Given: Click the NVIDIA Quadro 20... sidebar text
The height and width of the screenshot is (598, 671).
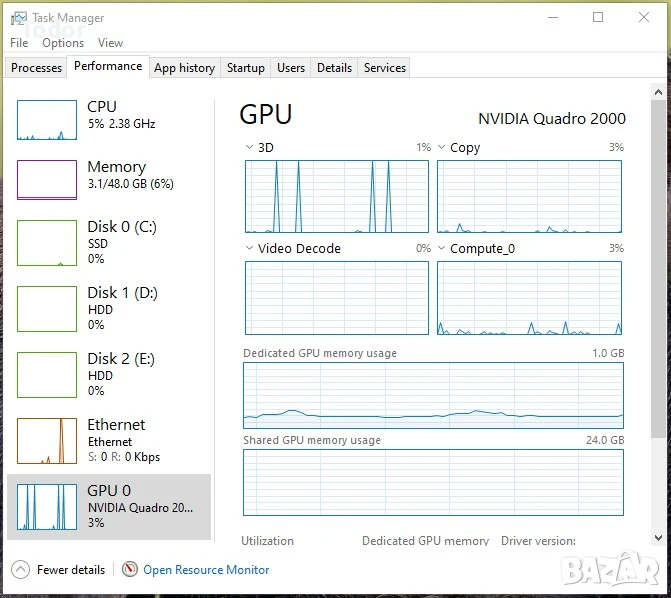Looking at the screenshot, I should pyautogui.click(x=140, y=508).
